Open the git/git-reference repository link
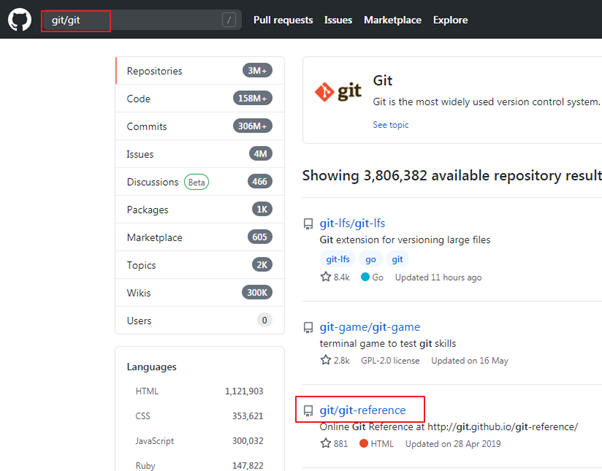602x471 pixels. click(x=362, y=410)
